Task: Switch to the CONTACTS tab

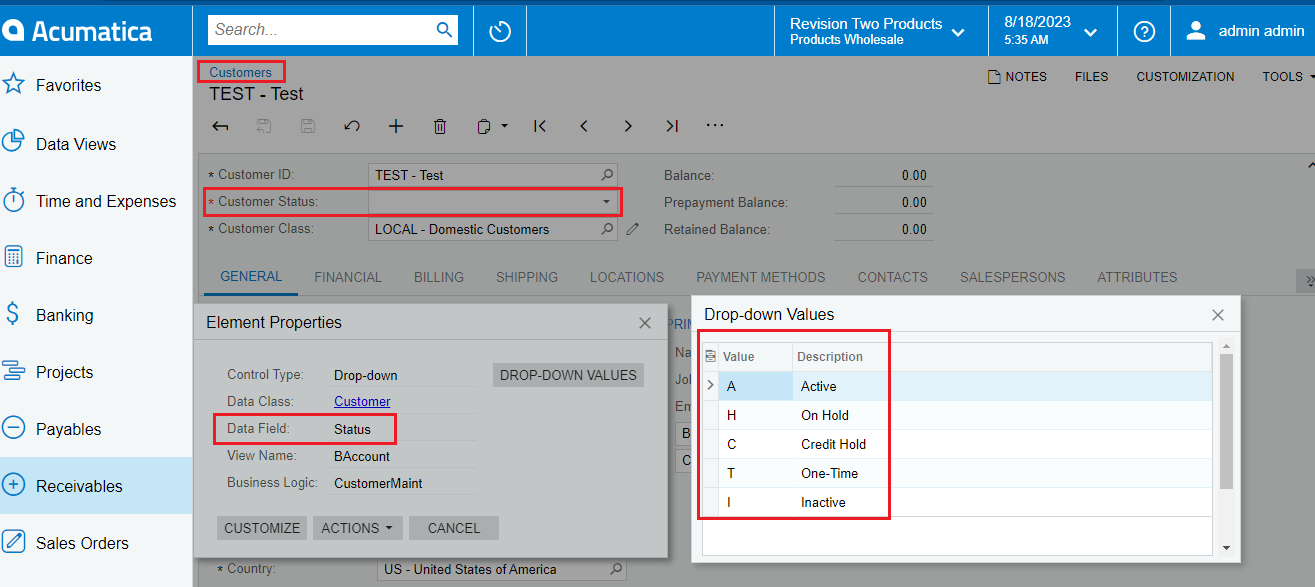Action: click(x=893, y=277)
